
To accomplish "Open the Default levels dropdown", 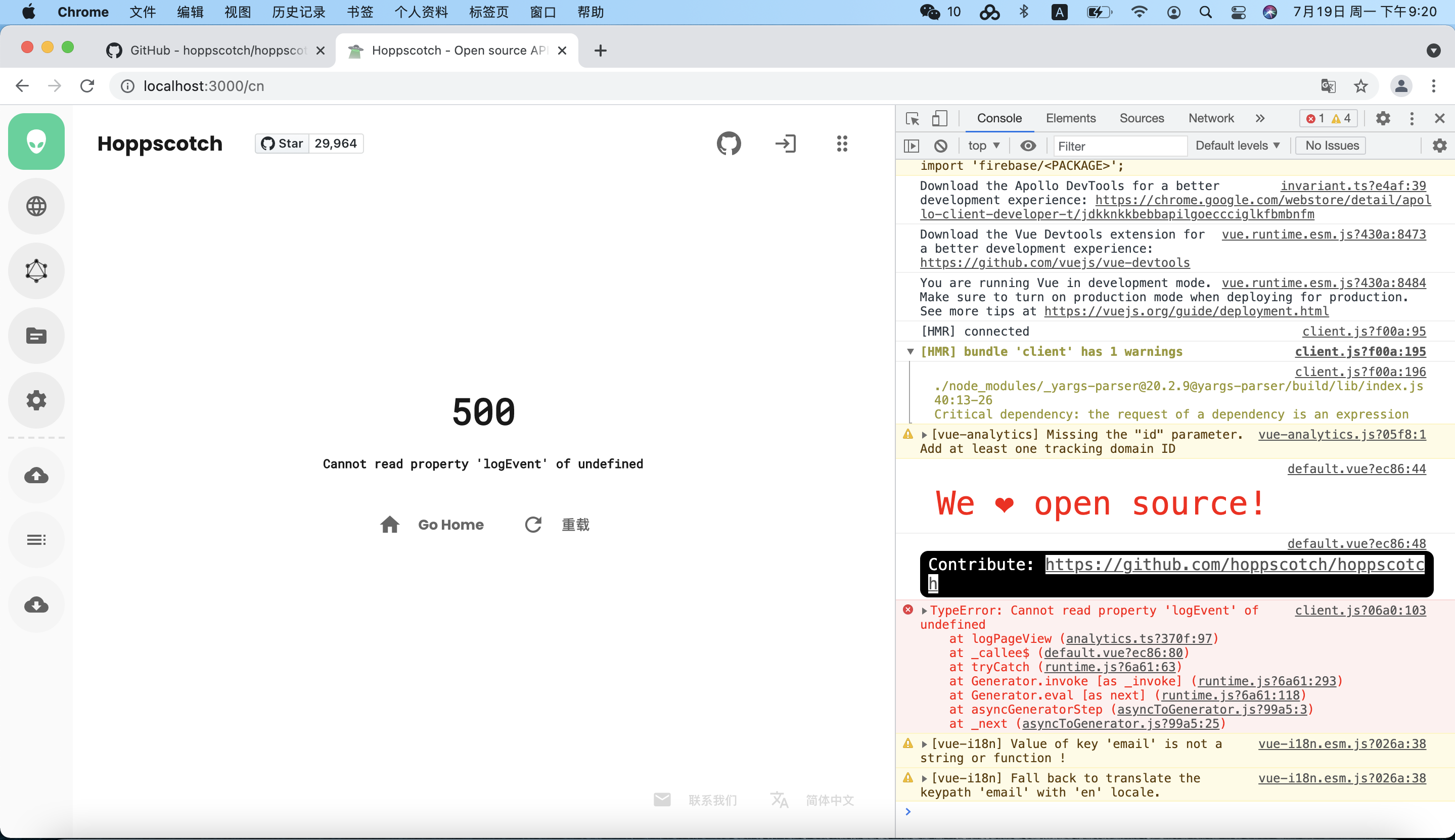I will click(1237, 146).
